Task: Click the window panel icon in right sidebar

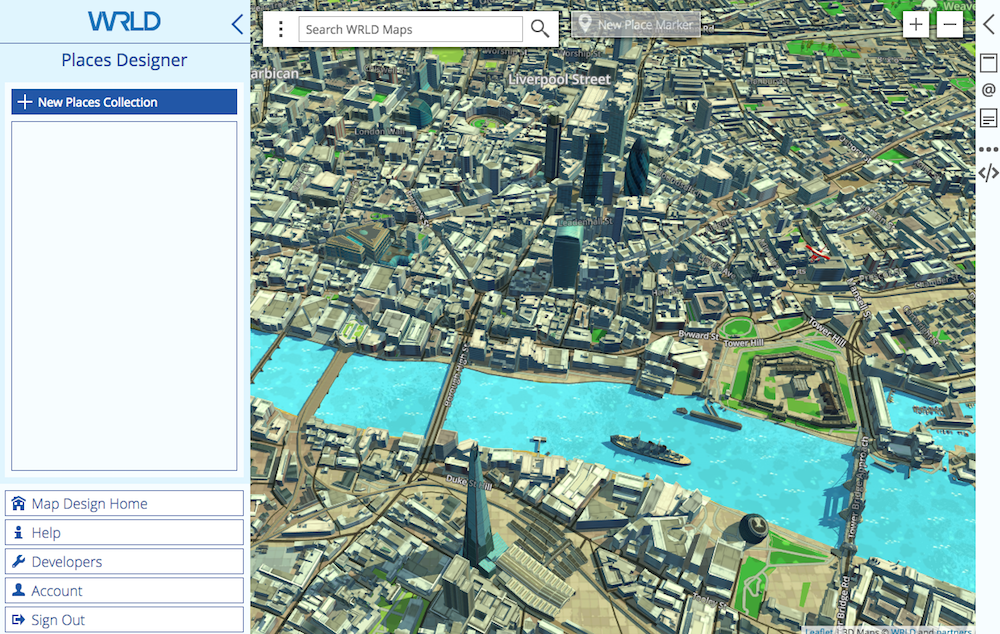Action: (989, 63)
